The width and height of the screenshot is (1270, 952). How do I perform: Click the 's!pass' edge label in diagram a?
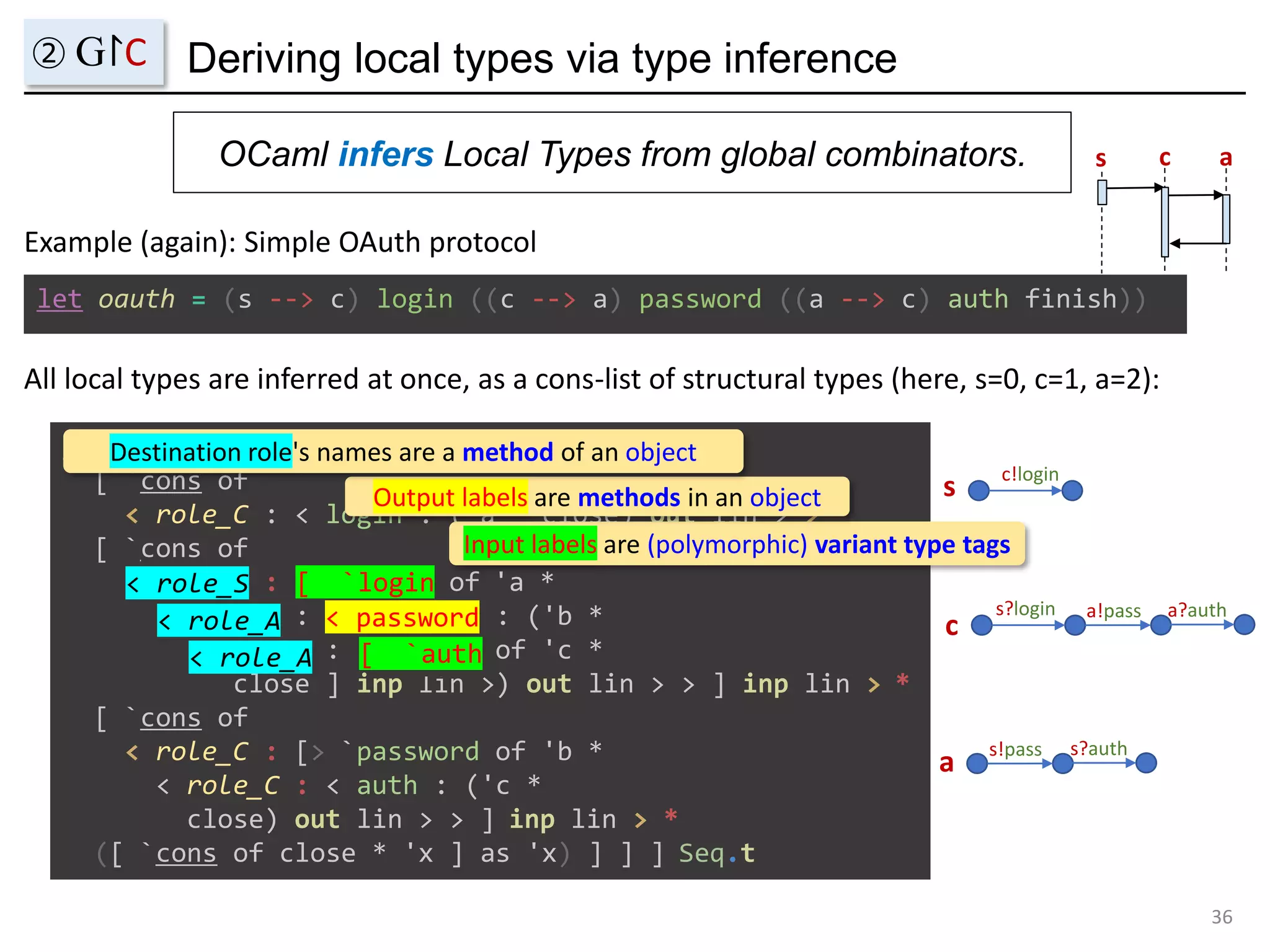[1015, 749]
